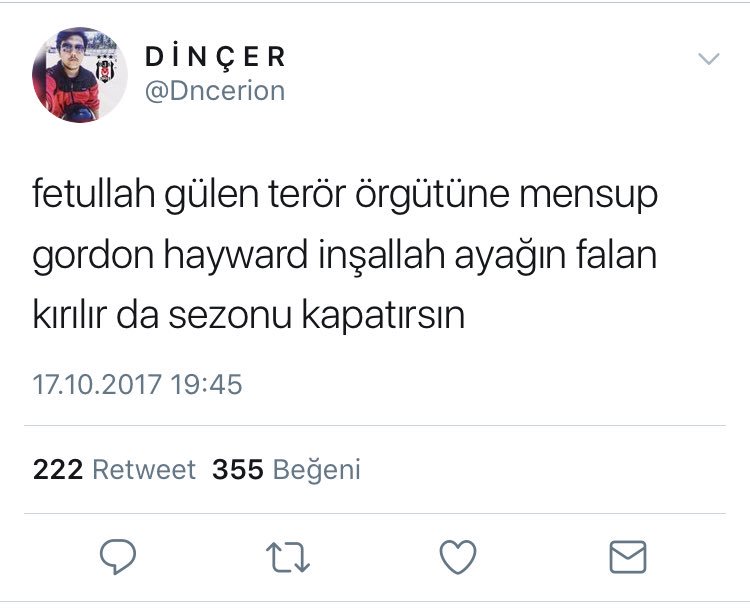This screenshot has height=611, width=750.
Task: Click the bold 355 count number
Action: [238, 469]
